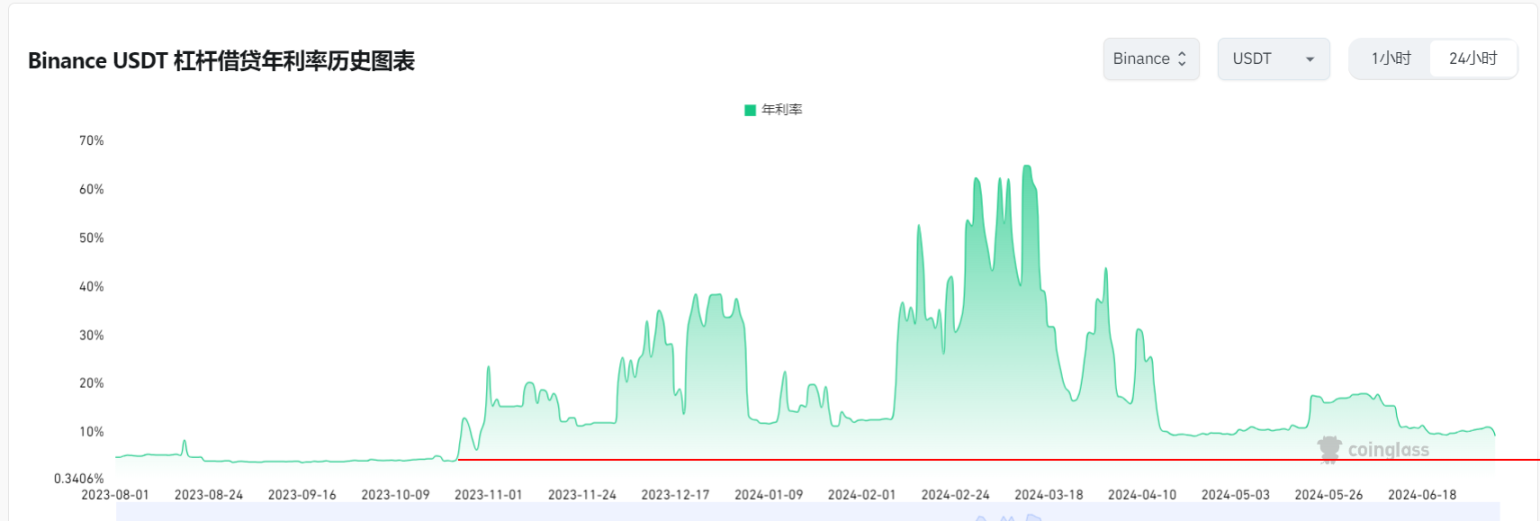This screenshot has width=1540, height=521.
Task: Open the USDT coin dropdown
Action: (x=1273, y=59)
